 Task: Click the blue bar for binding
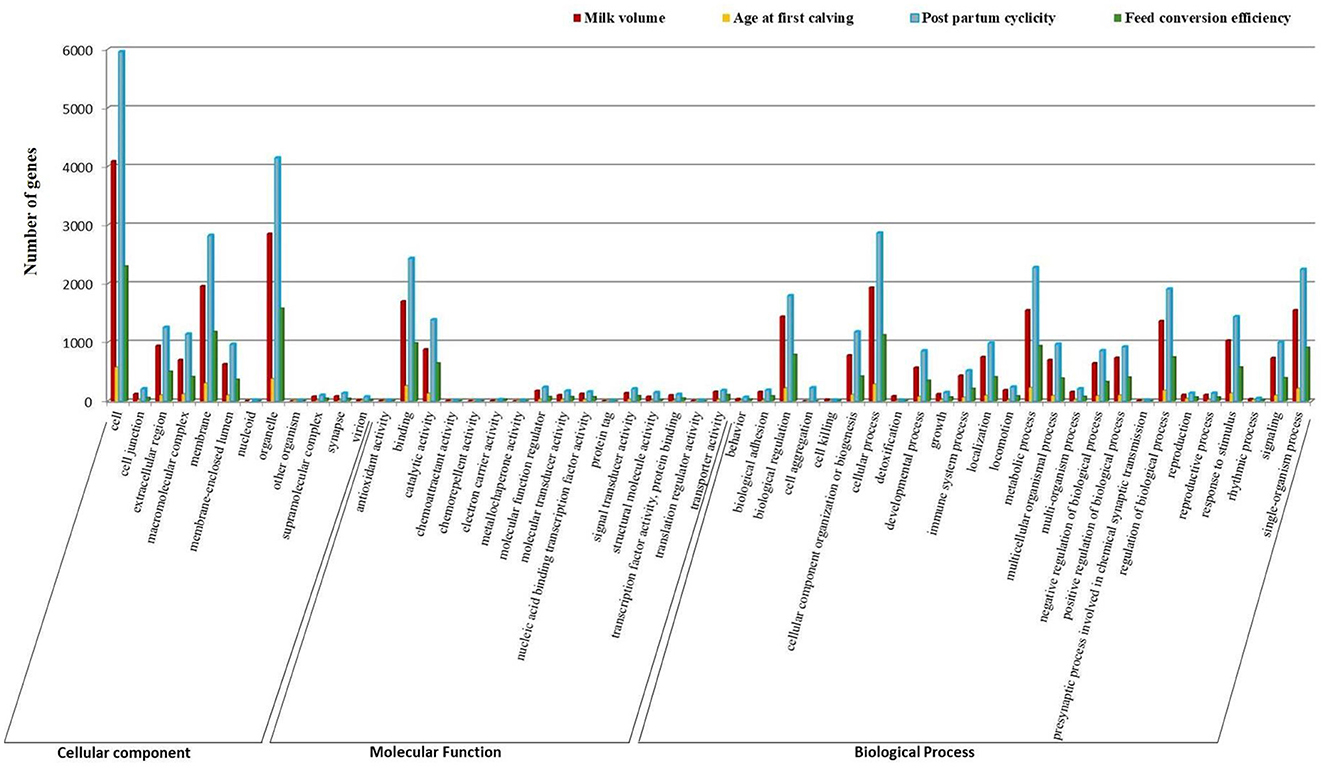(412, 330)
